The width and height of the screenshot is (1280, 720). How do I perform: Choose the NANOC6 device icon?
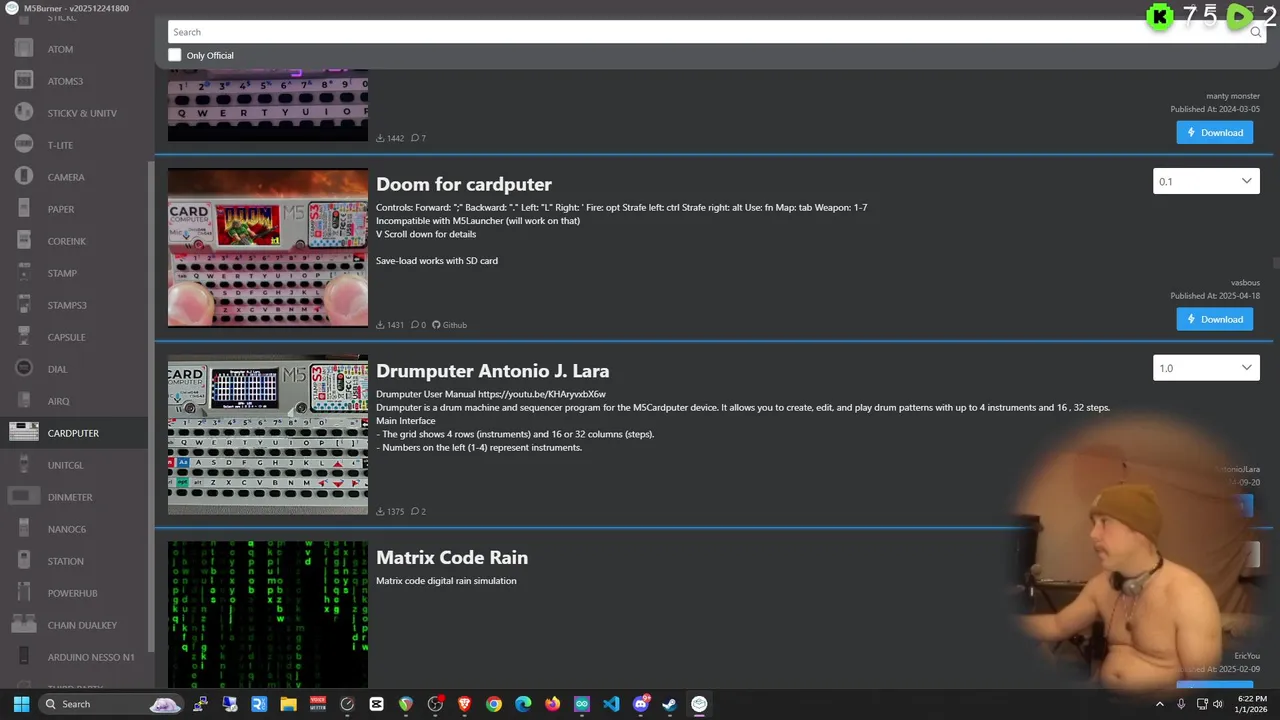pyautogui.click(x=24, y=529)
